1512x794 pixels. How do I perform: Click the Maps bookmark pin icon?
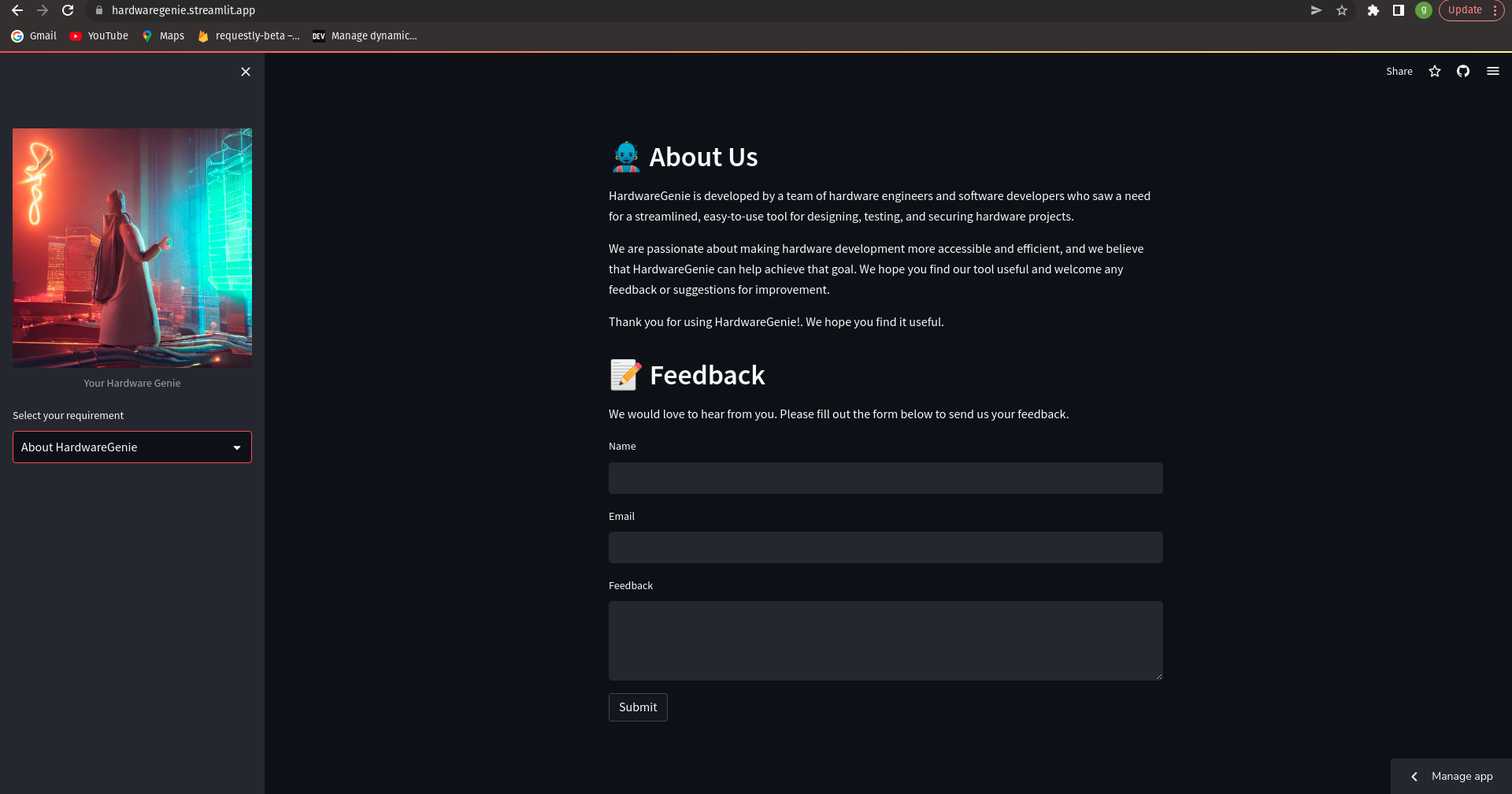(147, 35)
